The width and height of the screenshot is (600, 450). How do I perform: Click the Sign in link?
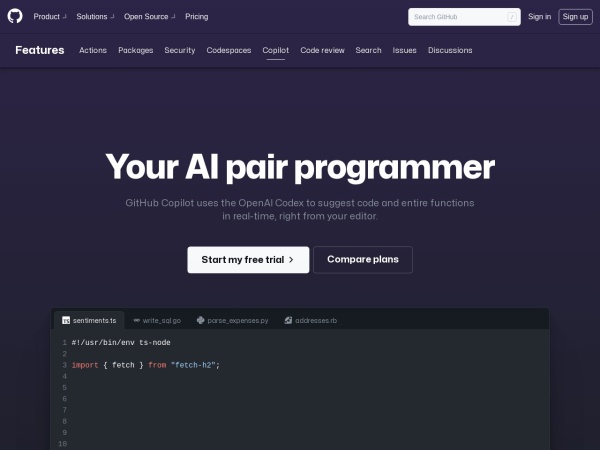pyautogui.click(x=539, y=17)
